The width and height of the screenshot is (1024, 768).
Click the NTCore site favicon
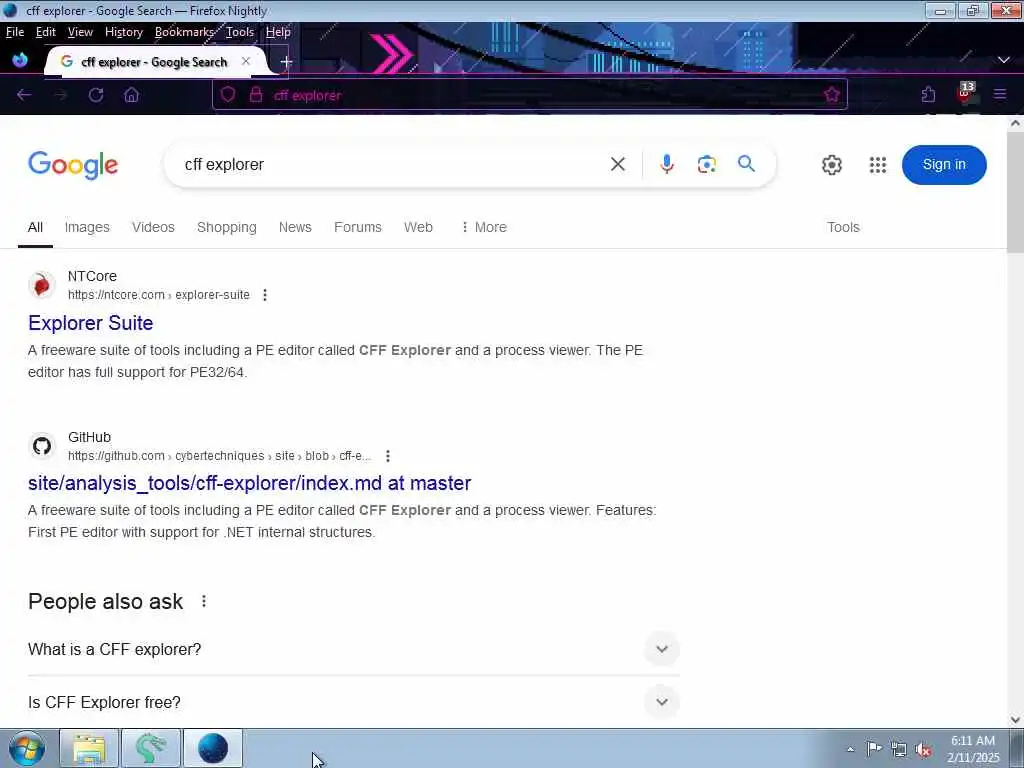pos(42,285)
